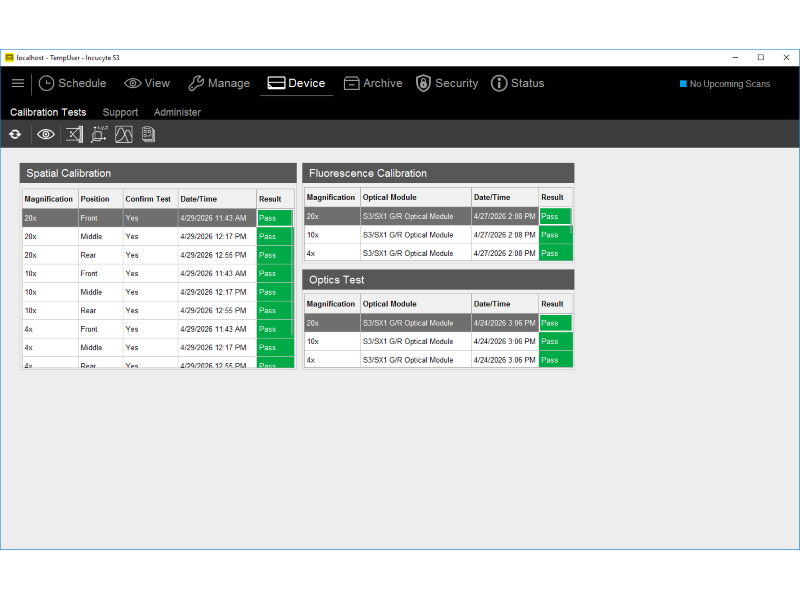800x600 pixels.
Task: Select the 10x Front spatial calibration row
Action: (158, 273)
